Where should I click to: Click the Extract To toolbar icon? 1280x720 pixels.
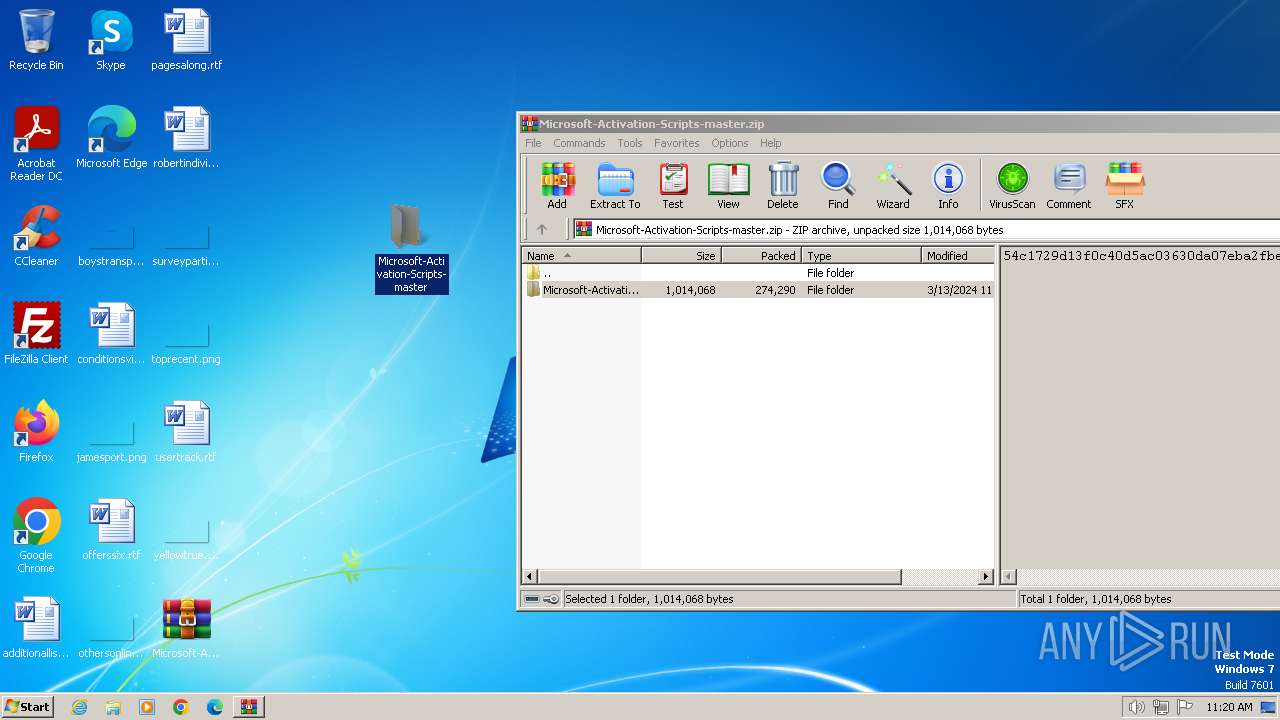[x=615, y=186]
